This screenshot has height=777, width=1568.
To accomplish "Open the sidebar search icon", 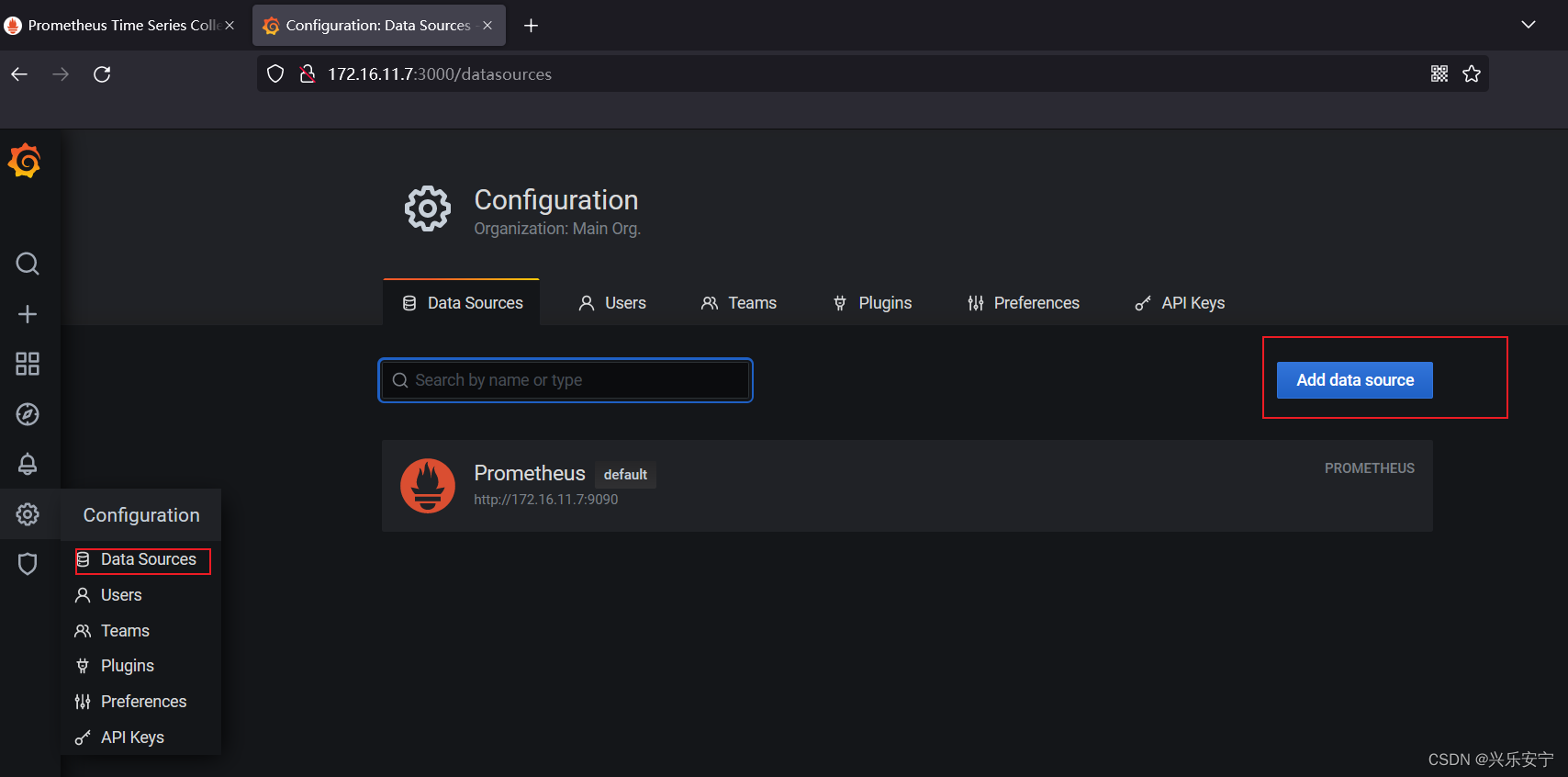I will coord(28,265).
